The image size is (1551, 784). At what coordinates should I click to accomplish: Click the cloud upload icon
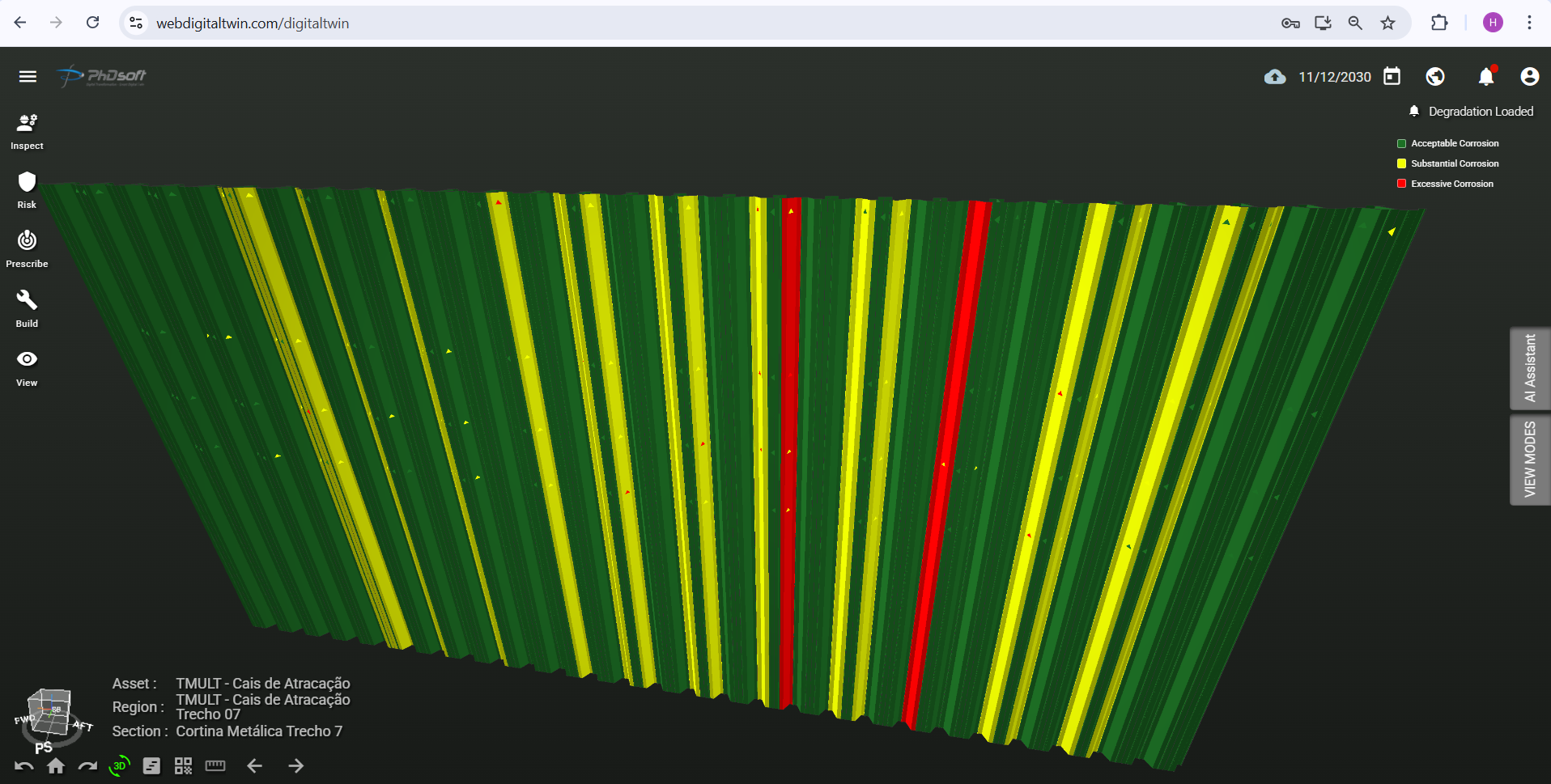coord(1275,77)
